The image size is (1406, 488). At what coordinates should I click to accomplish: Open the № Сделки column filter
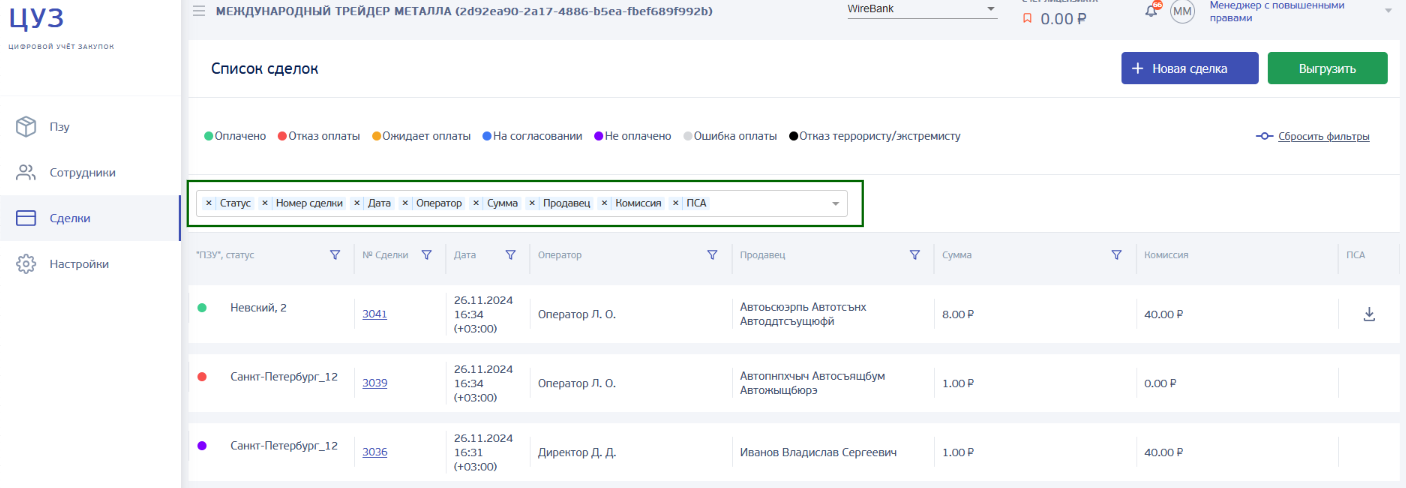[x=427, y=255]
